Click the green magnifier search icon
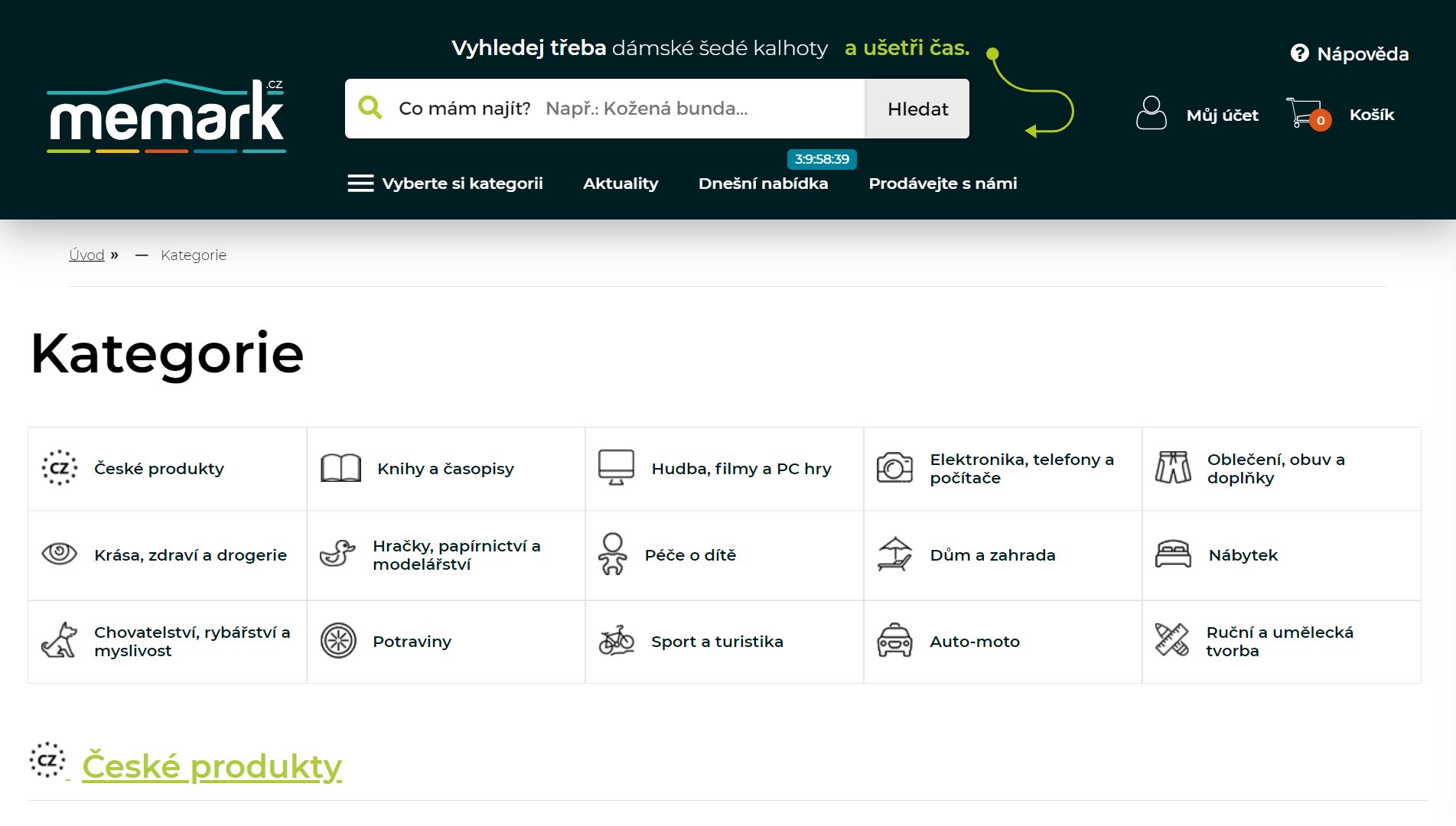This screenshot has width=1456, height=826. (370, 108)
